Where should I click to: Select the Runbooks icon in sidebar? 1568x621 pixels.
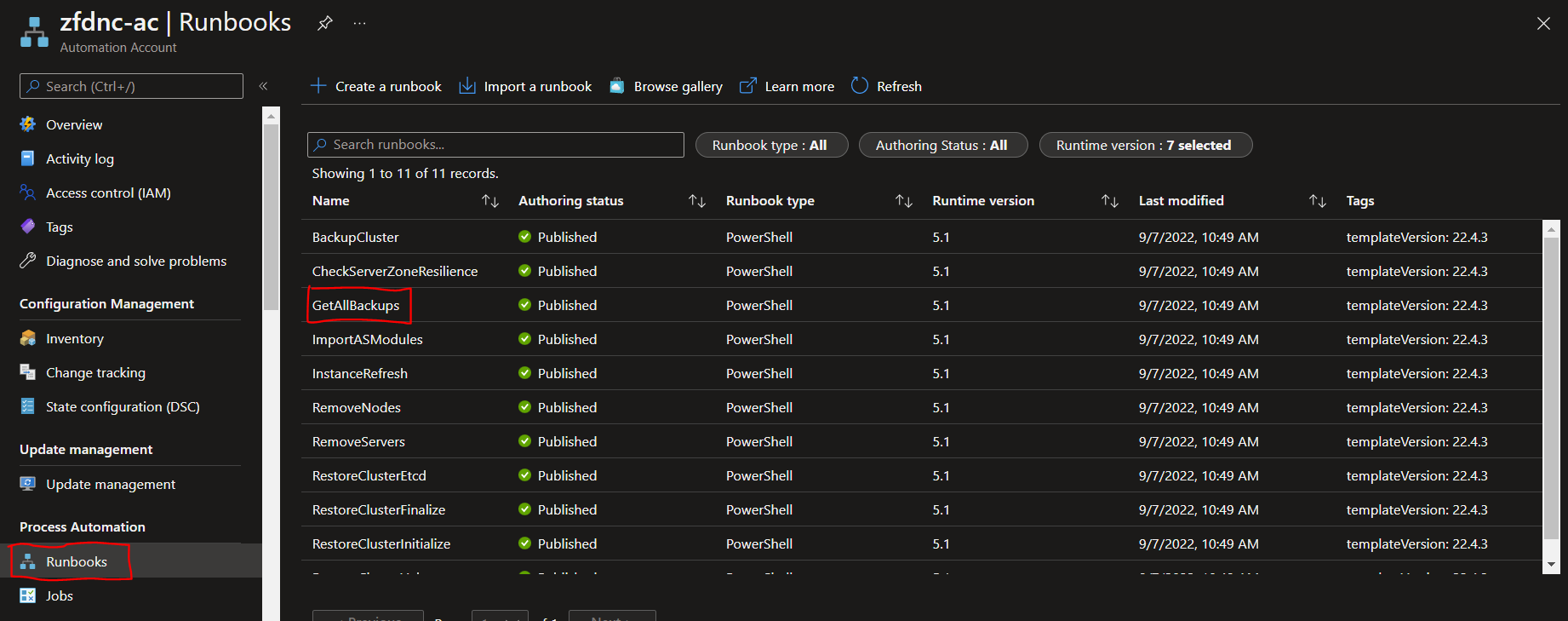pos(28,561)
